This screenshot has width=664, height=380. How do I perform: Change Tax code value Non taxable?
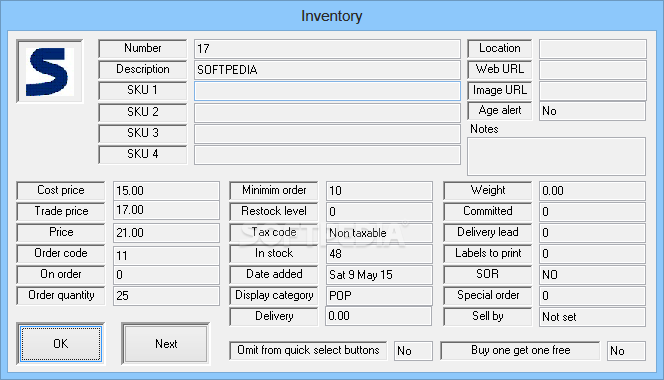pos(379,233)
